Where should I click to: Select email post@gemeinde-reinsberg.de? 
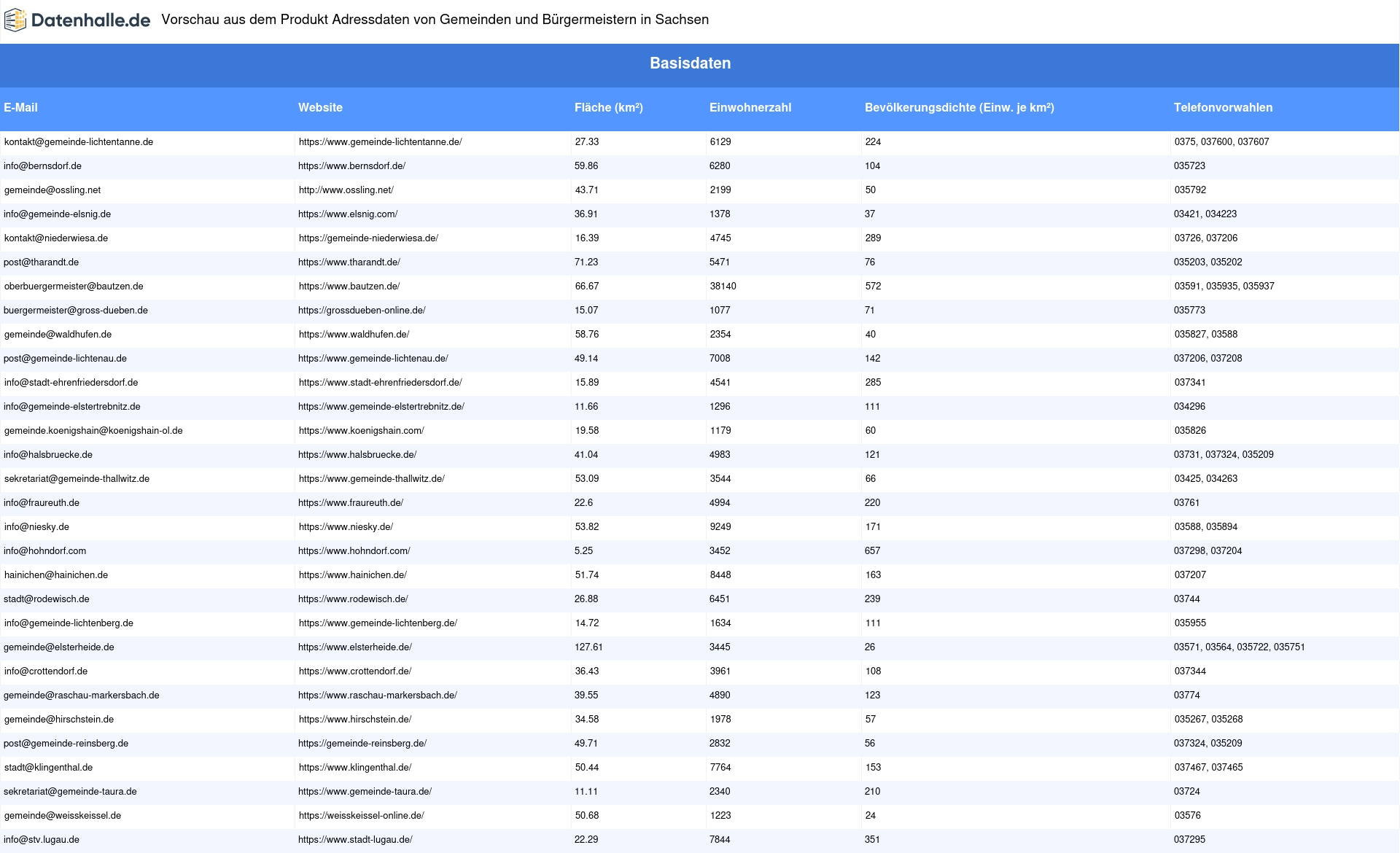[x=66, y=744]
